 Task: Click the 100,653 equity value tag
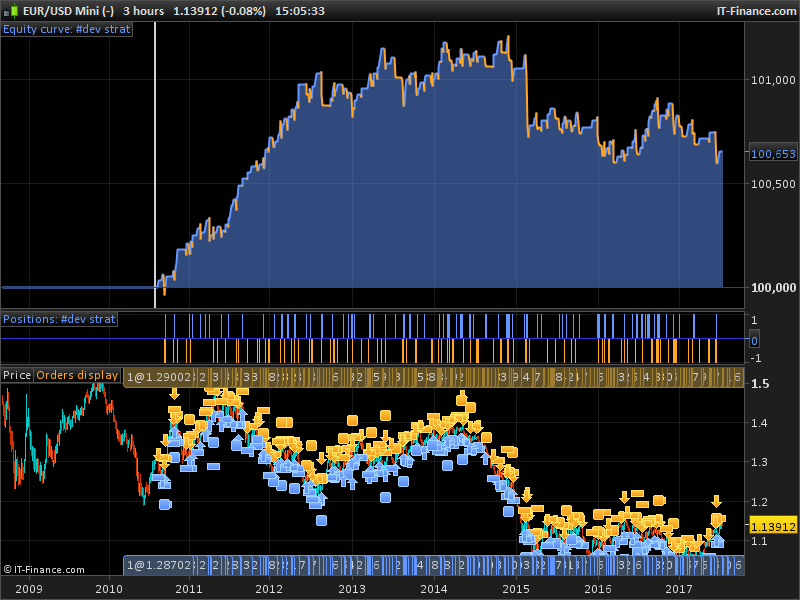coord(772,154)
